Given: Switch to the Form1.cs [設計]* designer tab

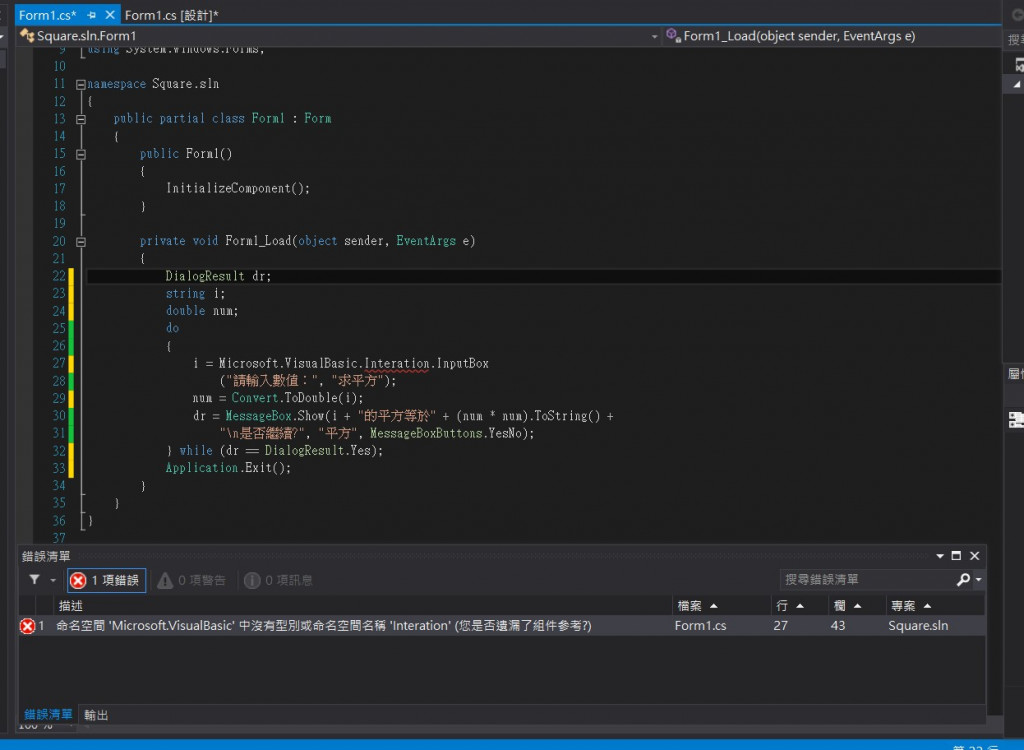Looking at the screenshot, I should pos(172,15).
